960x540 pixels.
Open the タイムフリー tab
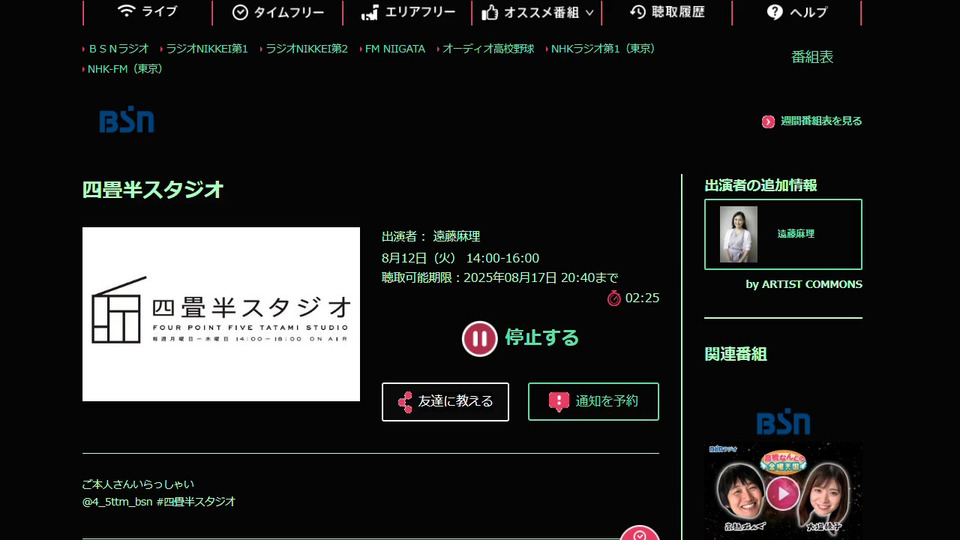(x=277, y=12)
